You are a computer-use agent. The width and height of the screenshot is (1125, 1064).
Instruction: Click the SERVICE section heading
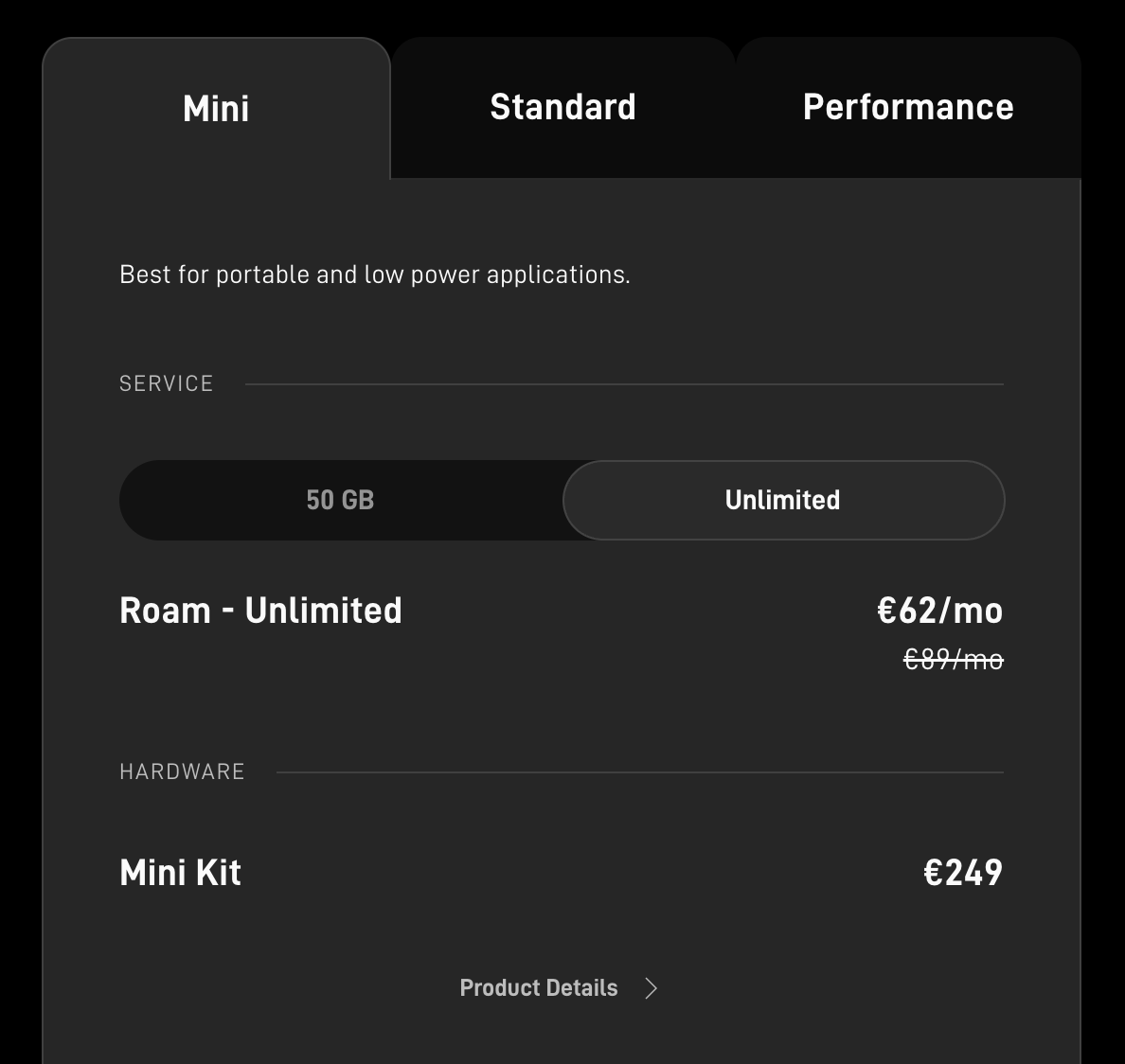point(166,383)
